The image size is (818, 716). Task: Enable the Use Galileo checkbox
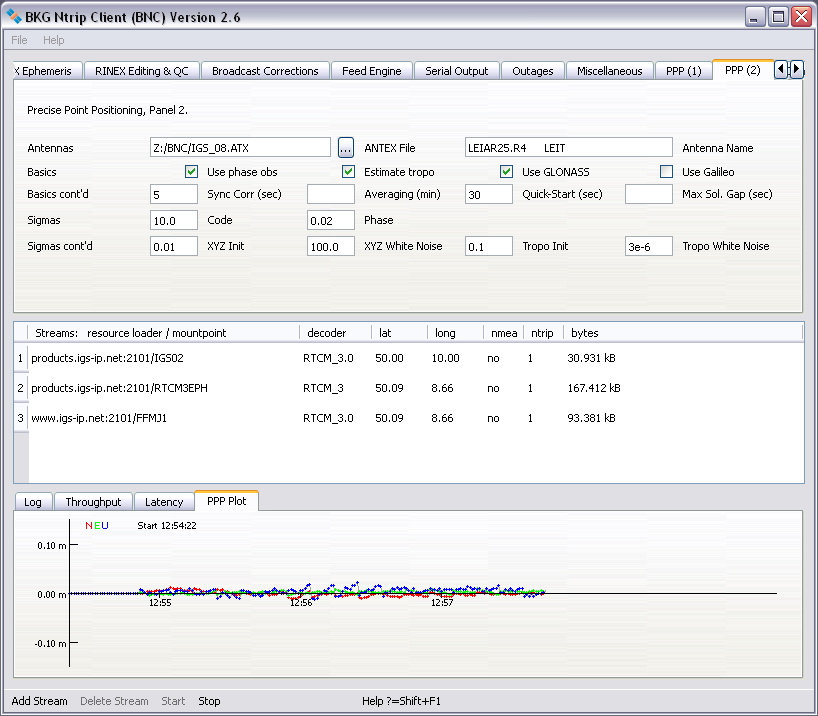(666, 172)
